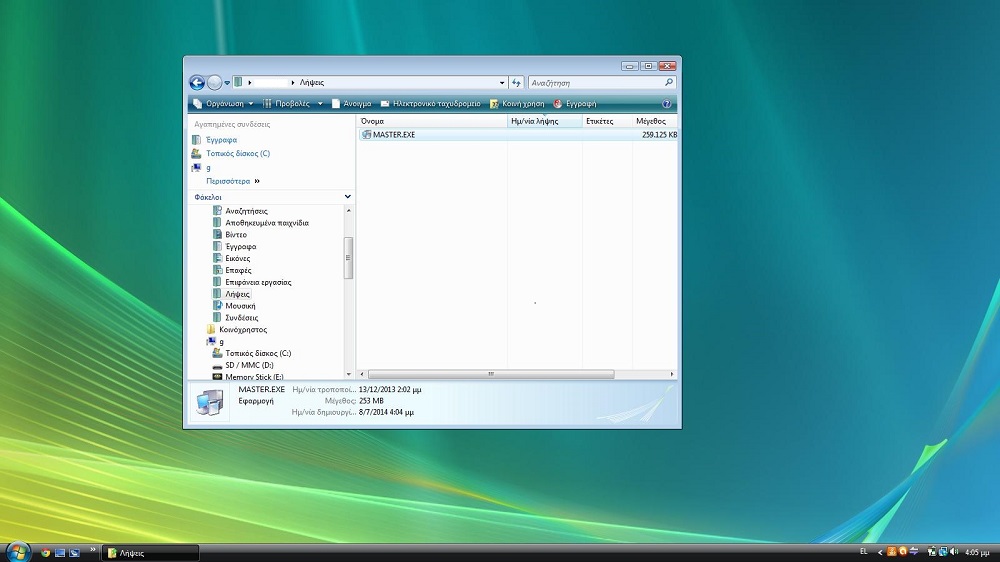
Task: Click the EL language indicator
Action: [864, 552]
